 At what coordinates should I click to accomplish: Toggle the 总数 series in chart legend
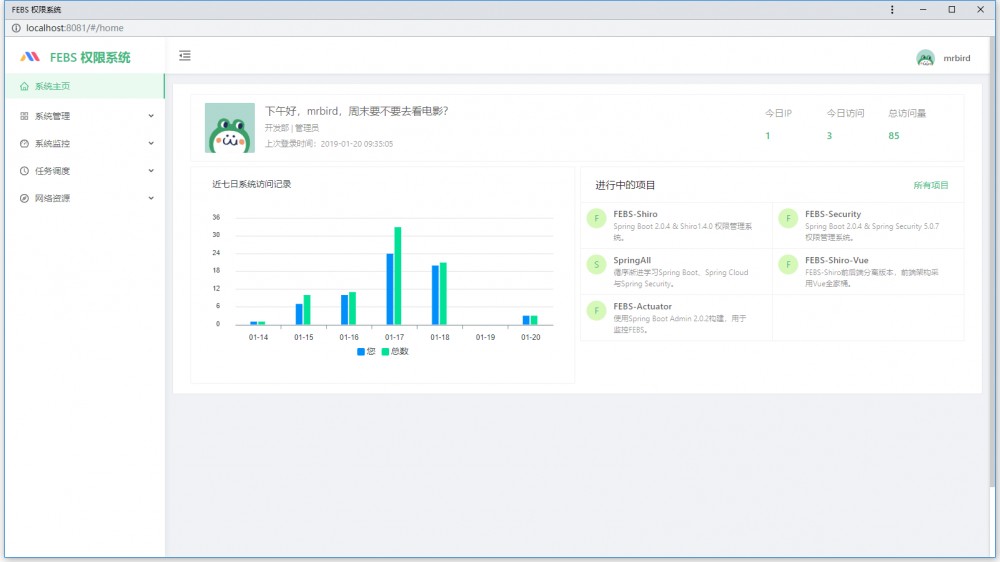[x=395, y=351]
